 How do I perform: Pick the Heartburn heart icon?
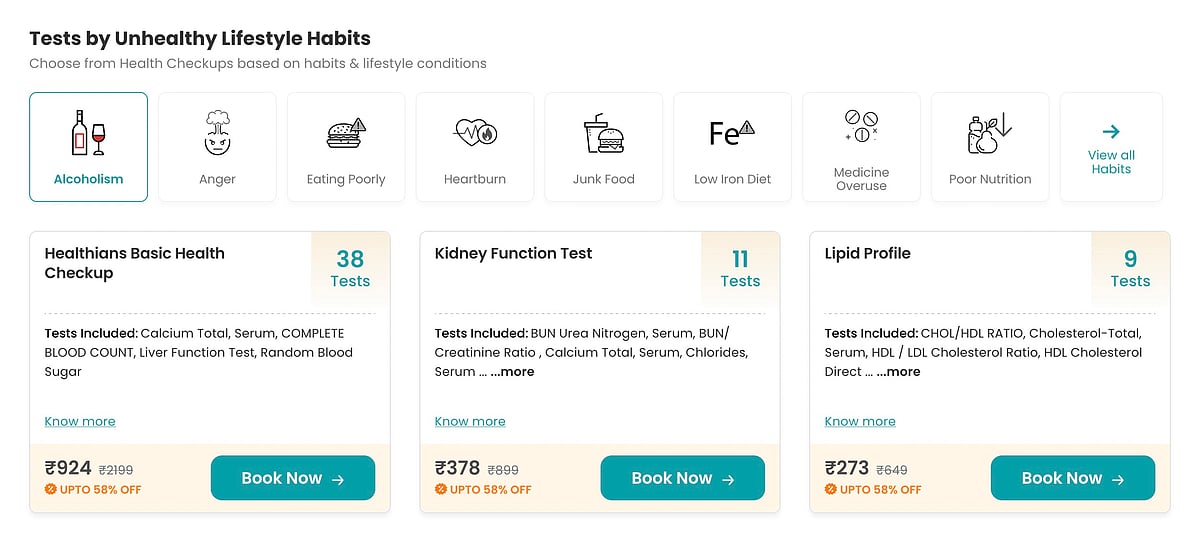(x=475, y=133)
